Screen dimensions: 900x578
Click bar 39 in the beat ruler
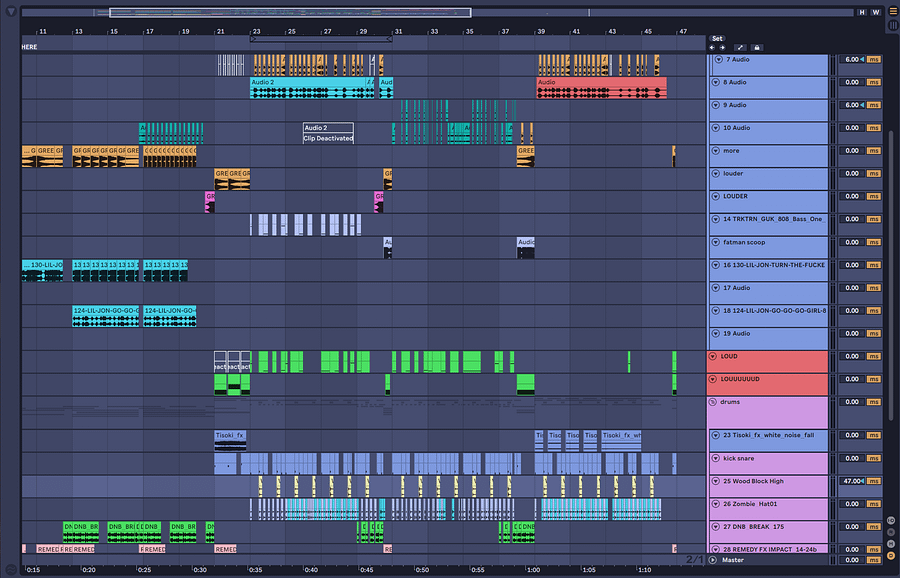point(540,32)
